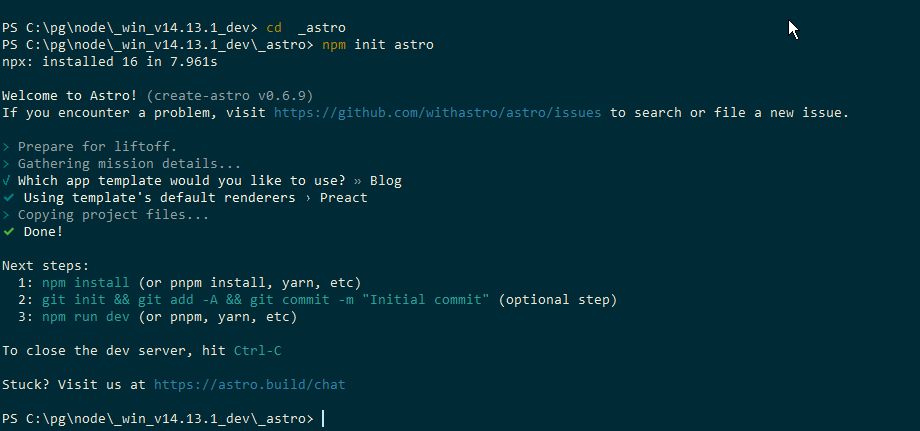Screen dimensions: 920x431
Task: Click the checkmark before "Using template's default renderers"
Action: point(8,198)
